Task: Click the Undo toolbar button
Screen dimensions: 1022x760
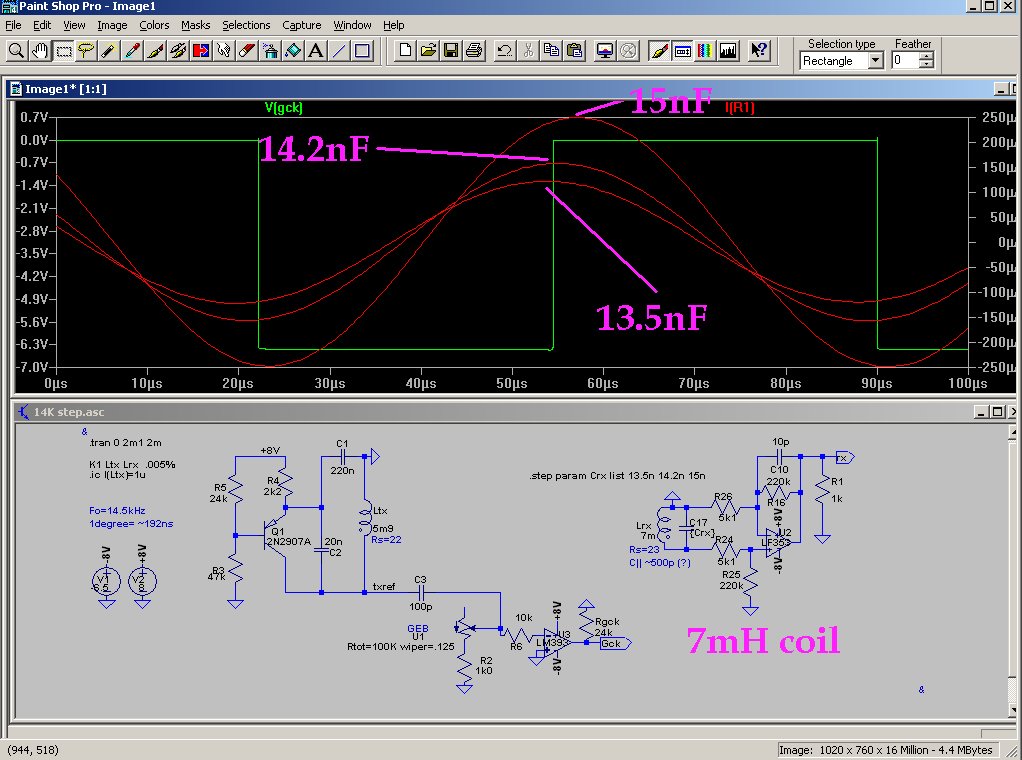Action: [505, 50]
